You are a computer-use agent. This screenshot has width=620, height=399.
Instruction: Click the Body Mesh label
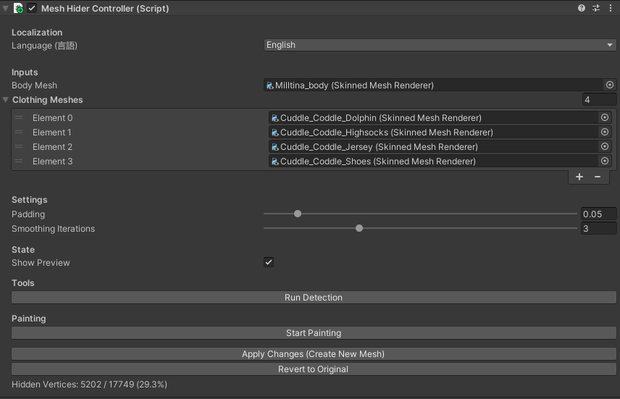click(x=34, y=85)
